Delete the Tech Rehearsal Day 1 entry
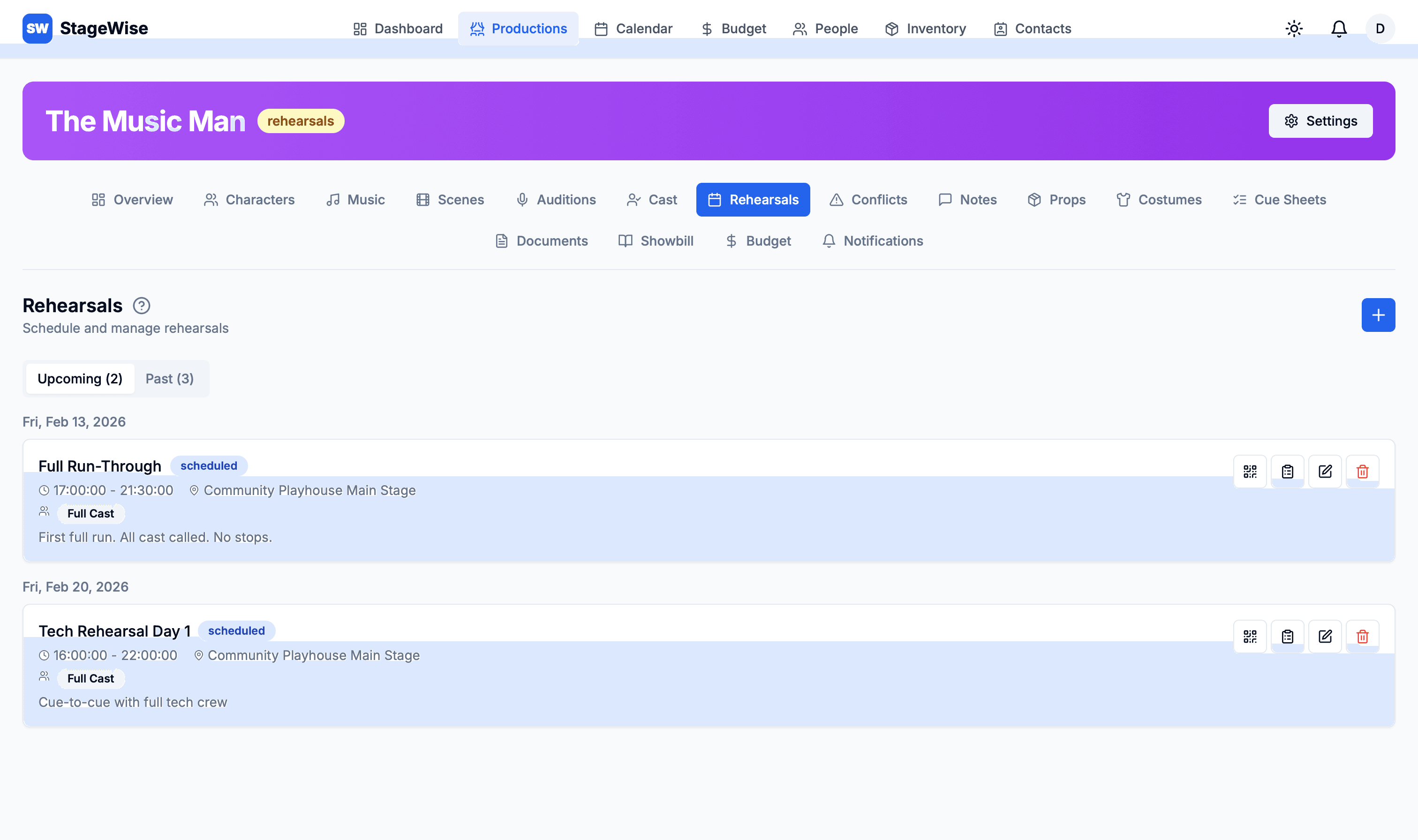 (1362, 636)
